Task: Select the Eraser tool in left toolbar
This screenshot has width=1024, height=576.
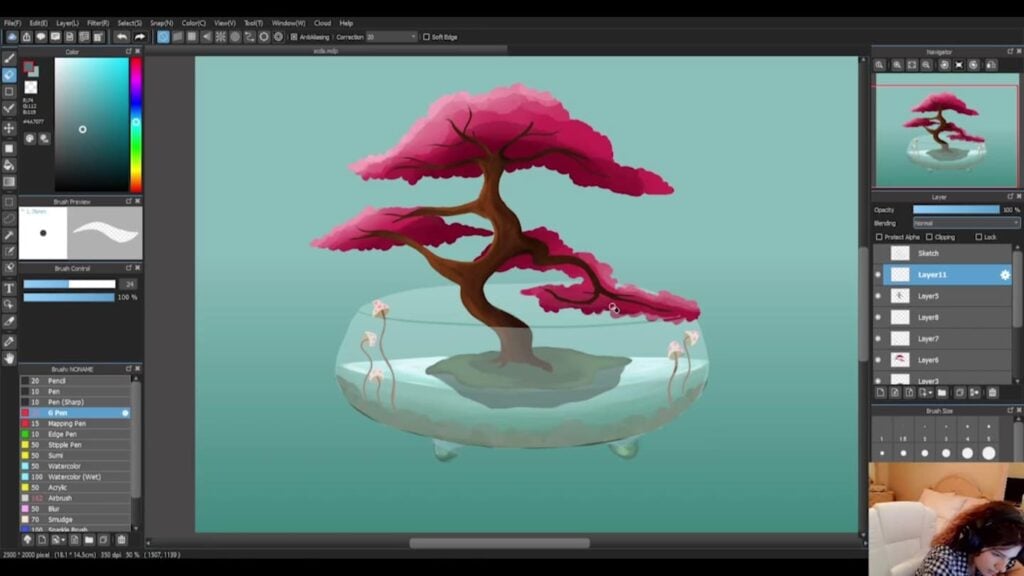Action: [x=9, y=75]
